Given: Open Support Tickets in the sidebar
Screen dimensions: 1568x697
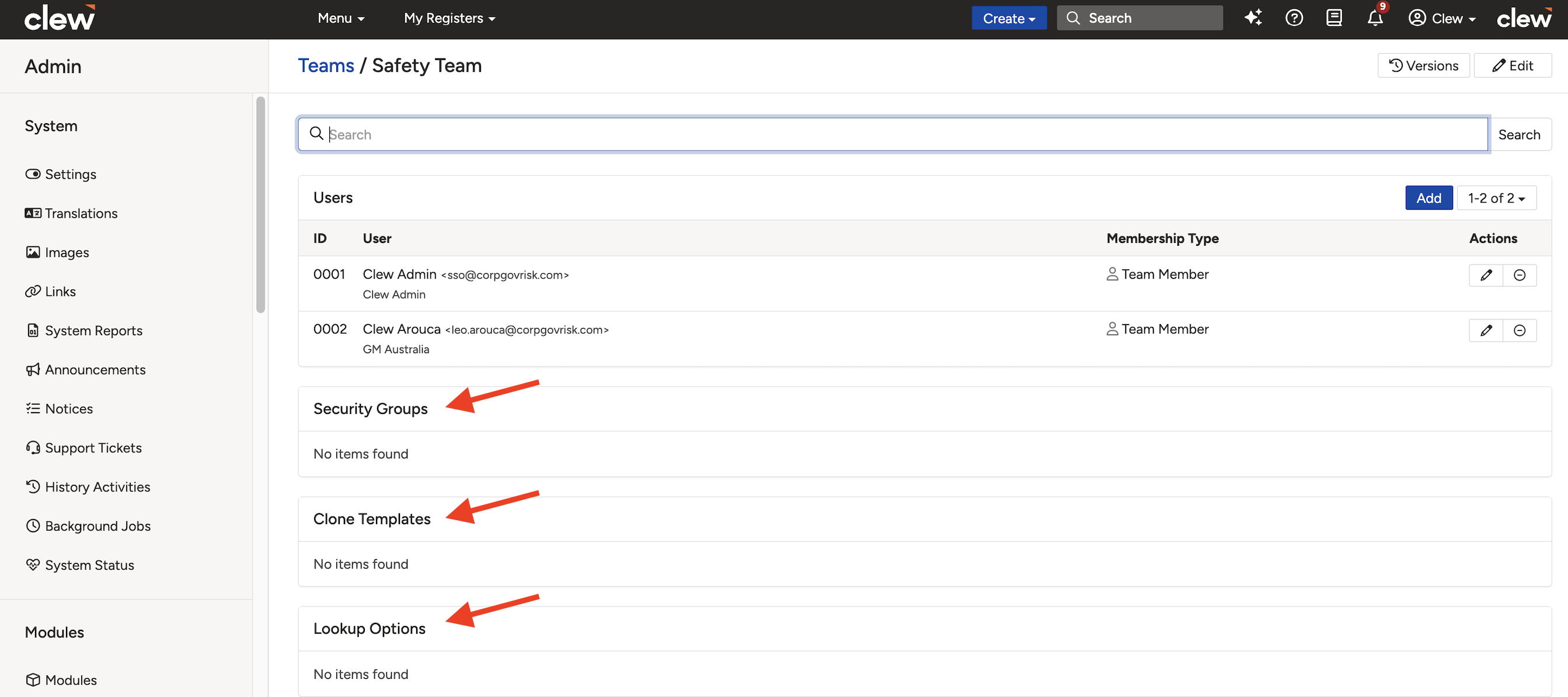Looking at the screenshot, I should (83, 447).
